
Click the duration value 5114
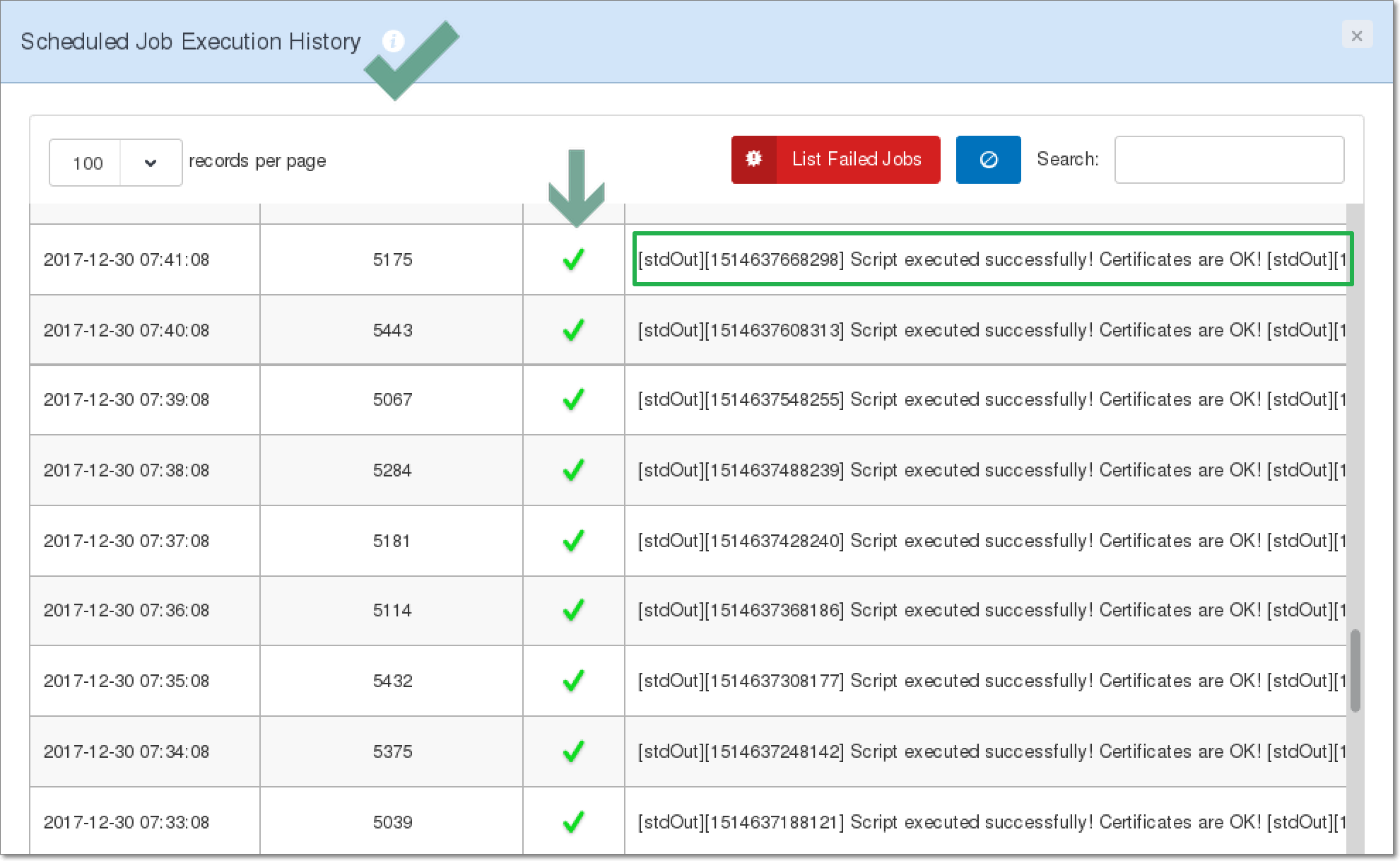tap(392, 610)
